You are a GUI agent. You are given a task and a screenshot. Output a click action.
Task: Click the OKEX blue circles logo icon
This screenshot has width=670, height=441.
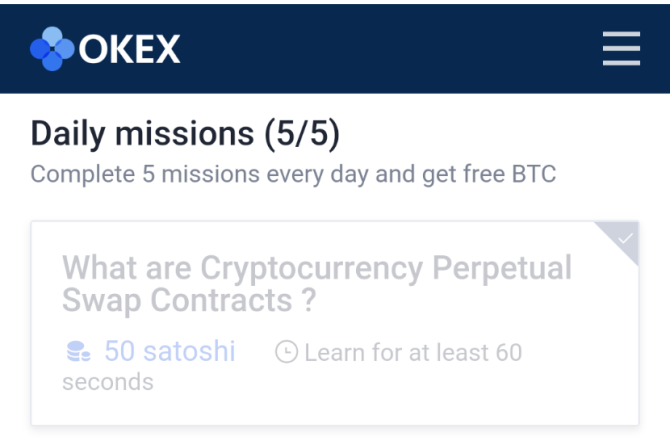point(52,48)
